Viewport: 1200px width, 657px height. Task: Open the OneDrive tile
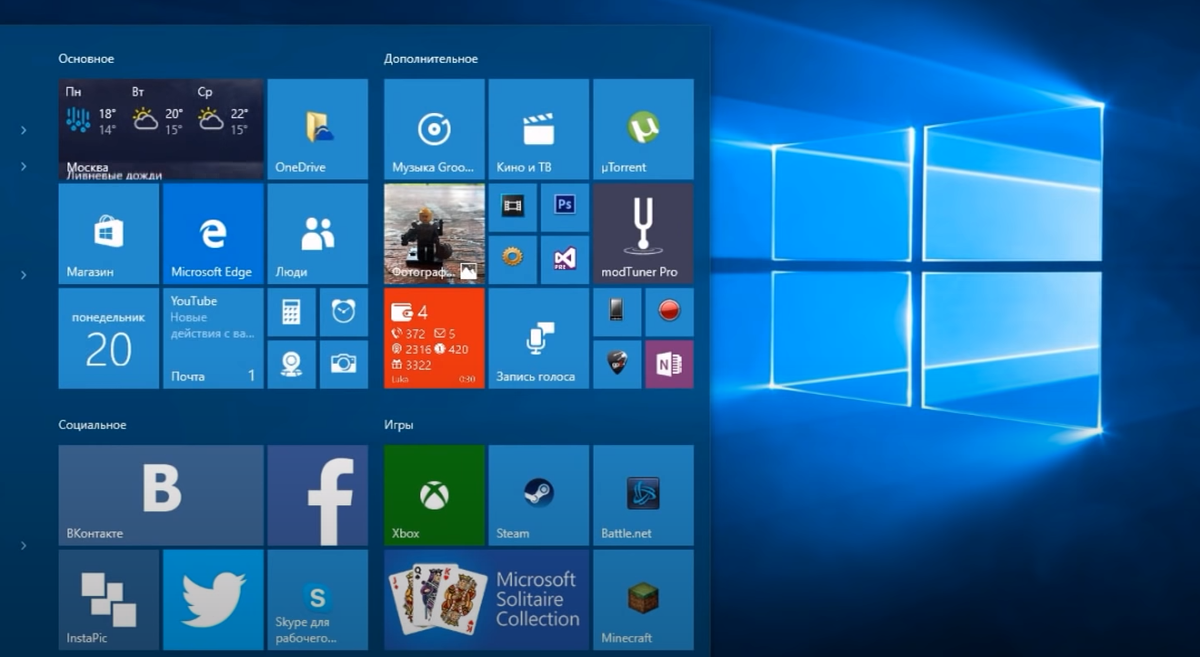pos(317,129)
